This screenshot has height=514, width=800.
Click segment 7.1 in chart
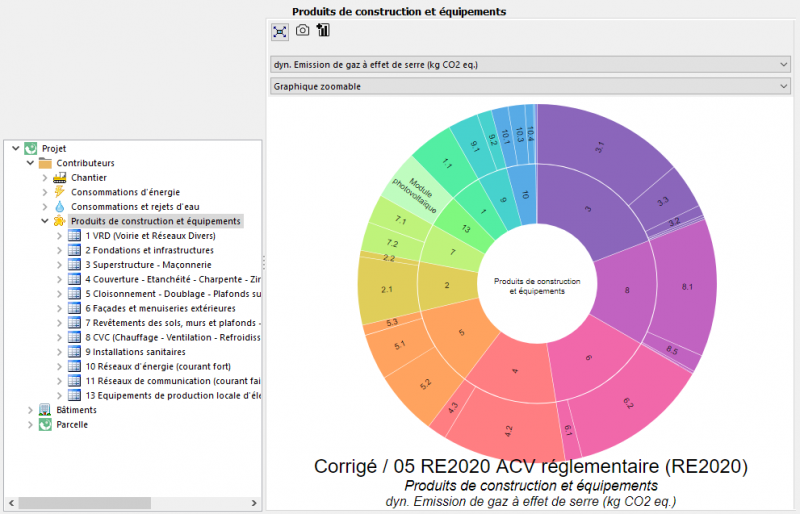pyautogui.click(x=401, y=220)
